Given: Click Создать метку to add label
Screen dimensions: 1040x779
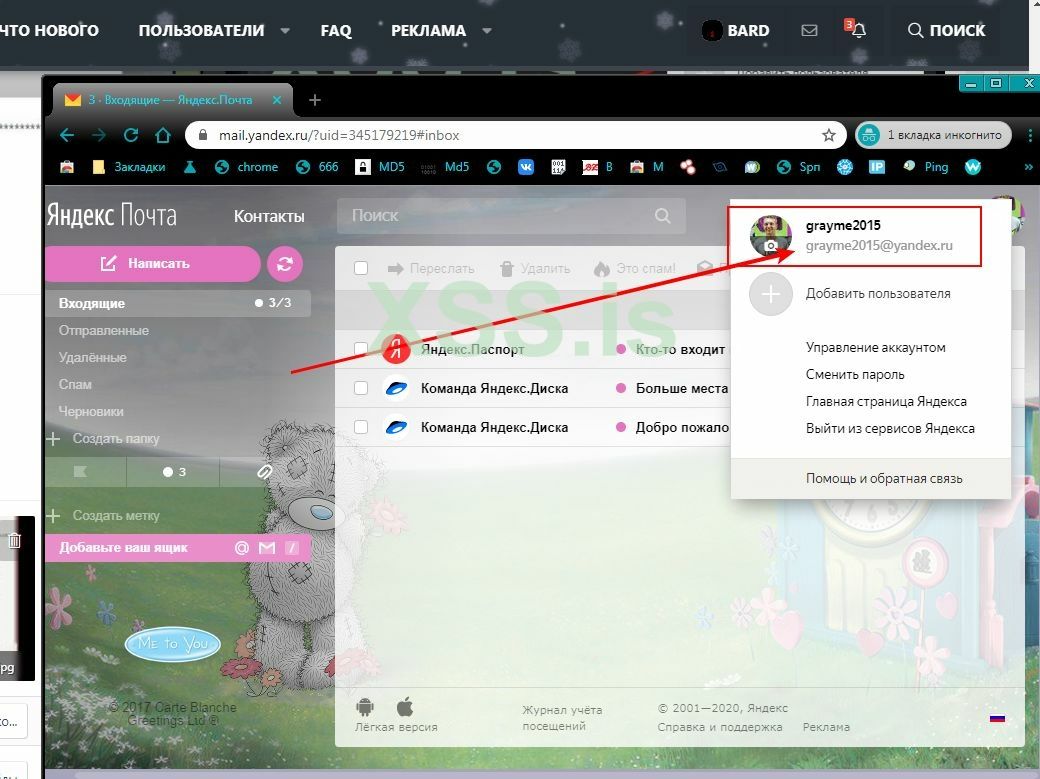Looking at the screenshot, I should point(103,516).
